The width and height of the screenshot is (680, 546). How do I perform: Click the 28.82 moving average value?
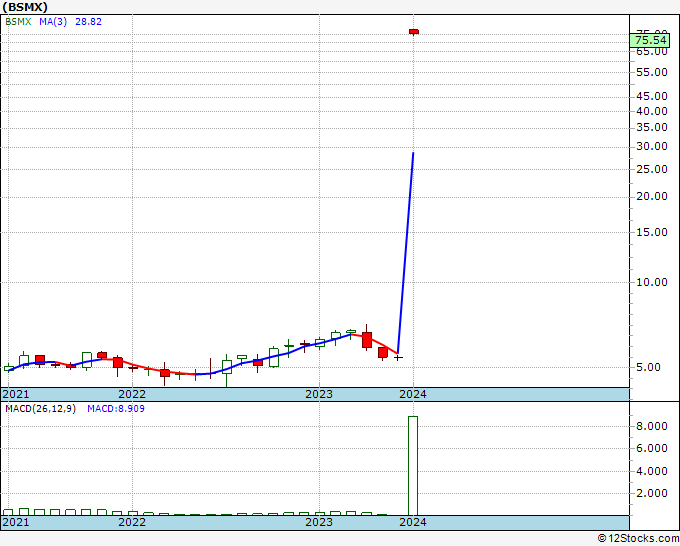coord(88,22)
